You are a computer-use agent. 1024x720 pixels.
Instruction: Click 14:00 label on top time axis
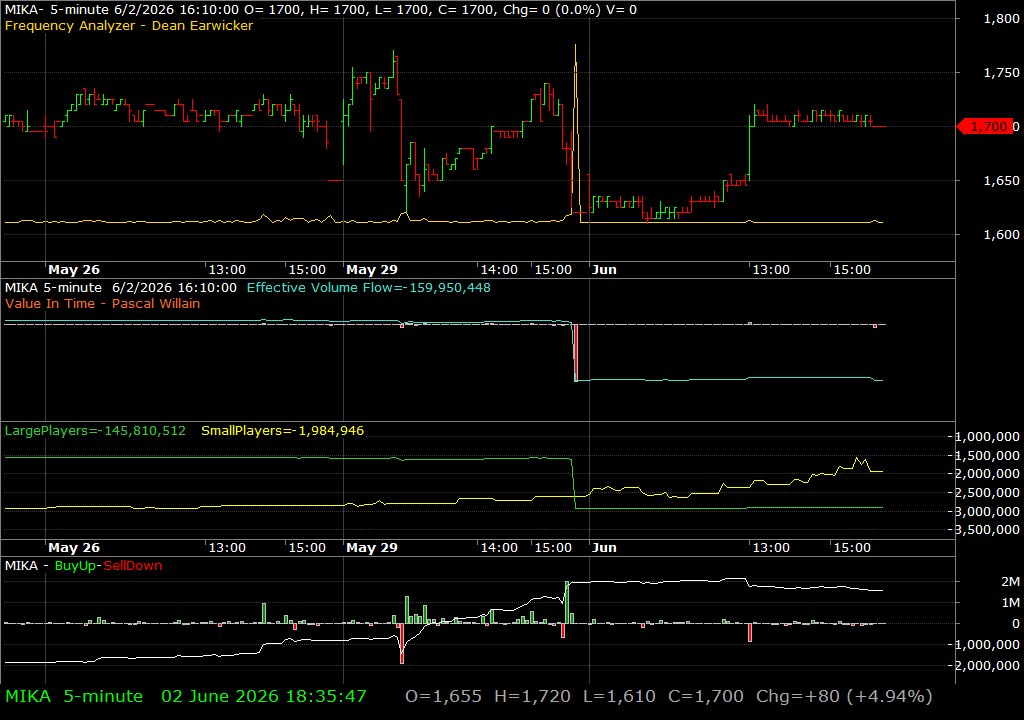tap(499, 269)
